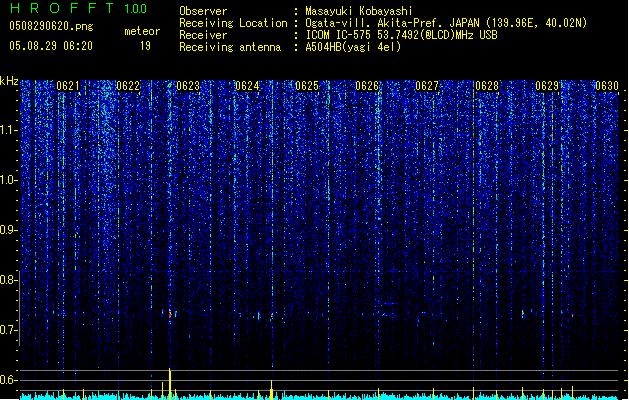Select the filename 0508290620.png
Image resolution: width=629 pixels, height=400 pixels.
[51, 26]
